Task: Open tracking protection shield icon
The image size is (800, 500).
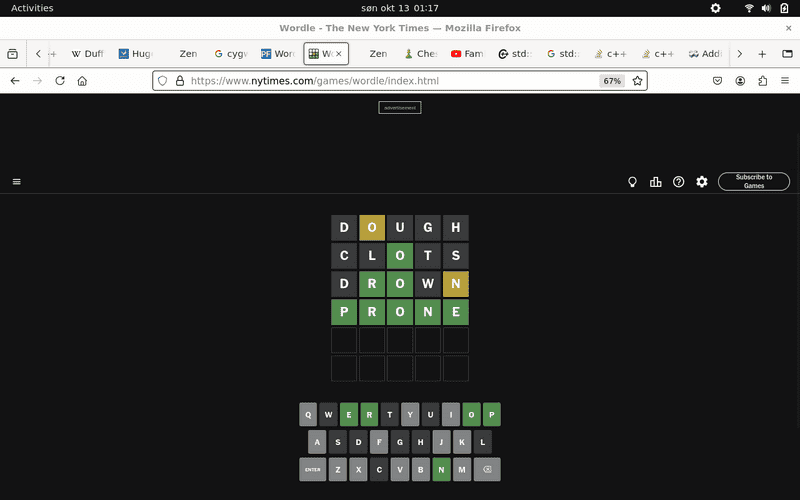Action: click(x=163, y=81)
